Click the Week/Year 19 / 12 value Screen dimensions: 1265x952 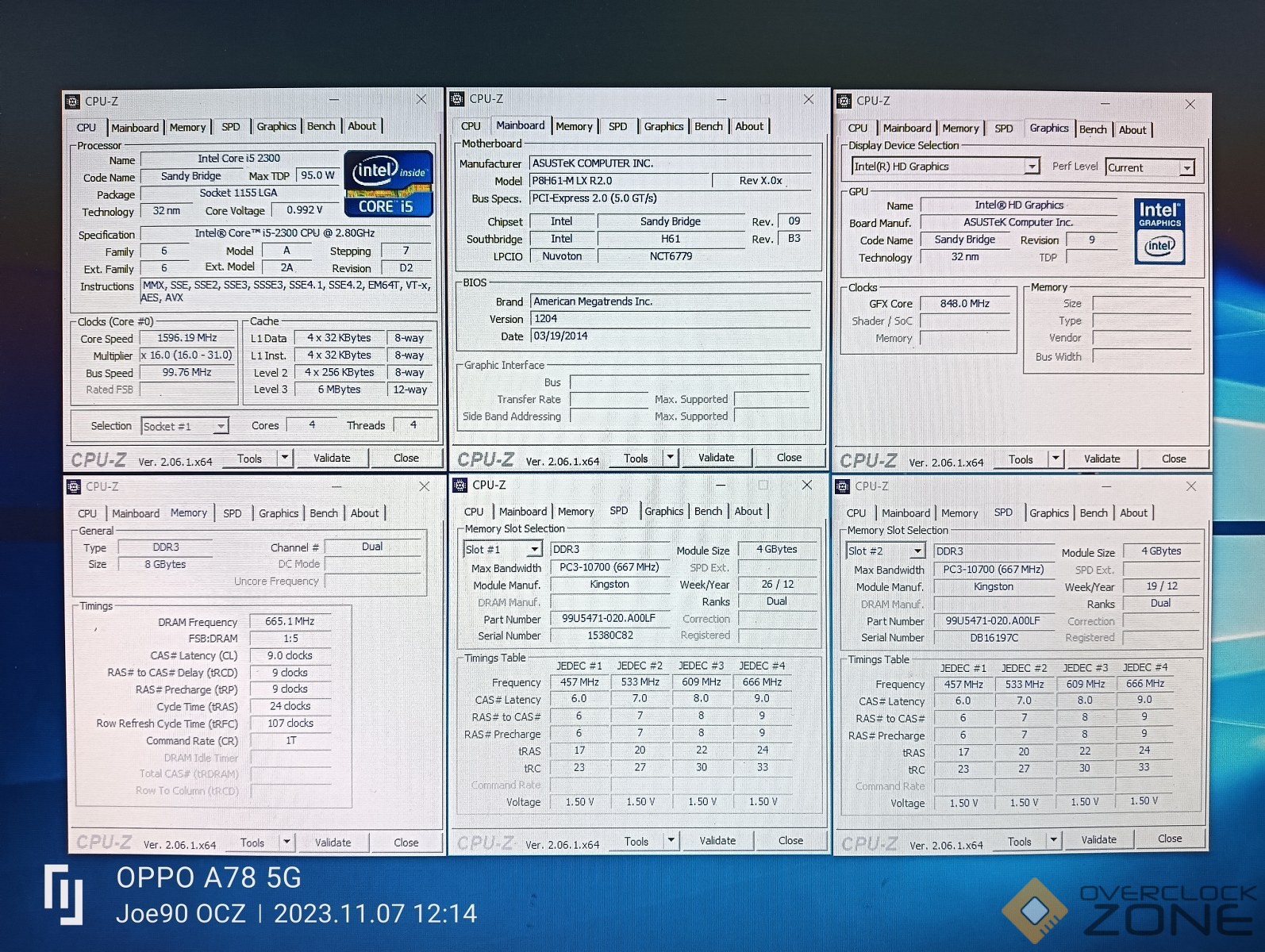coord(1162,586)
